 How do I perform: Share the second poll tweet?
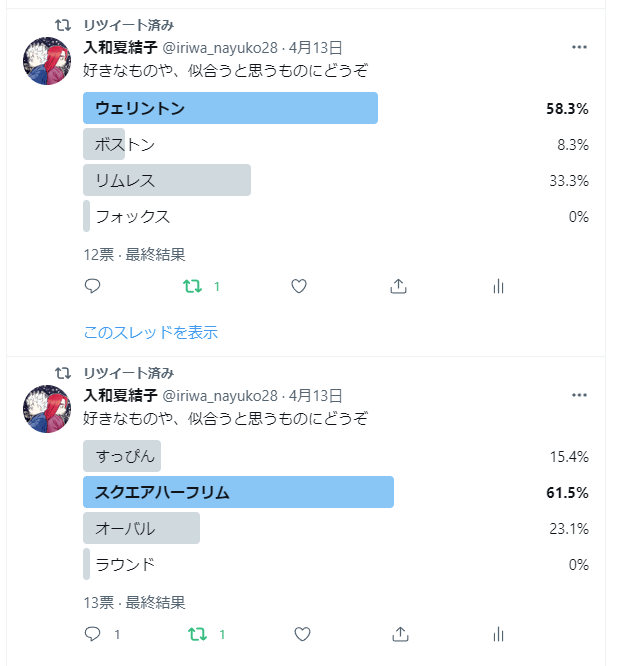pyautogui.click(x=400, y=634)
